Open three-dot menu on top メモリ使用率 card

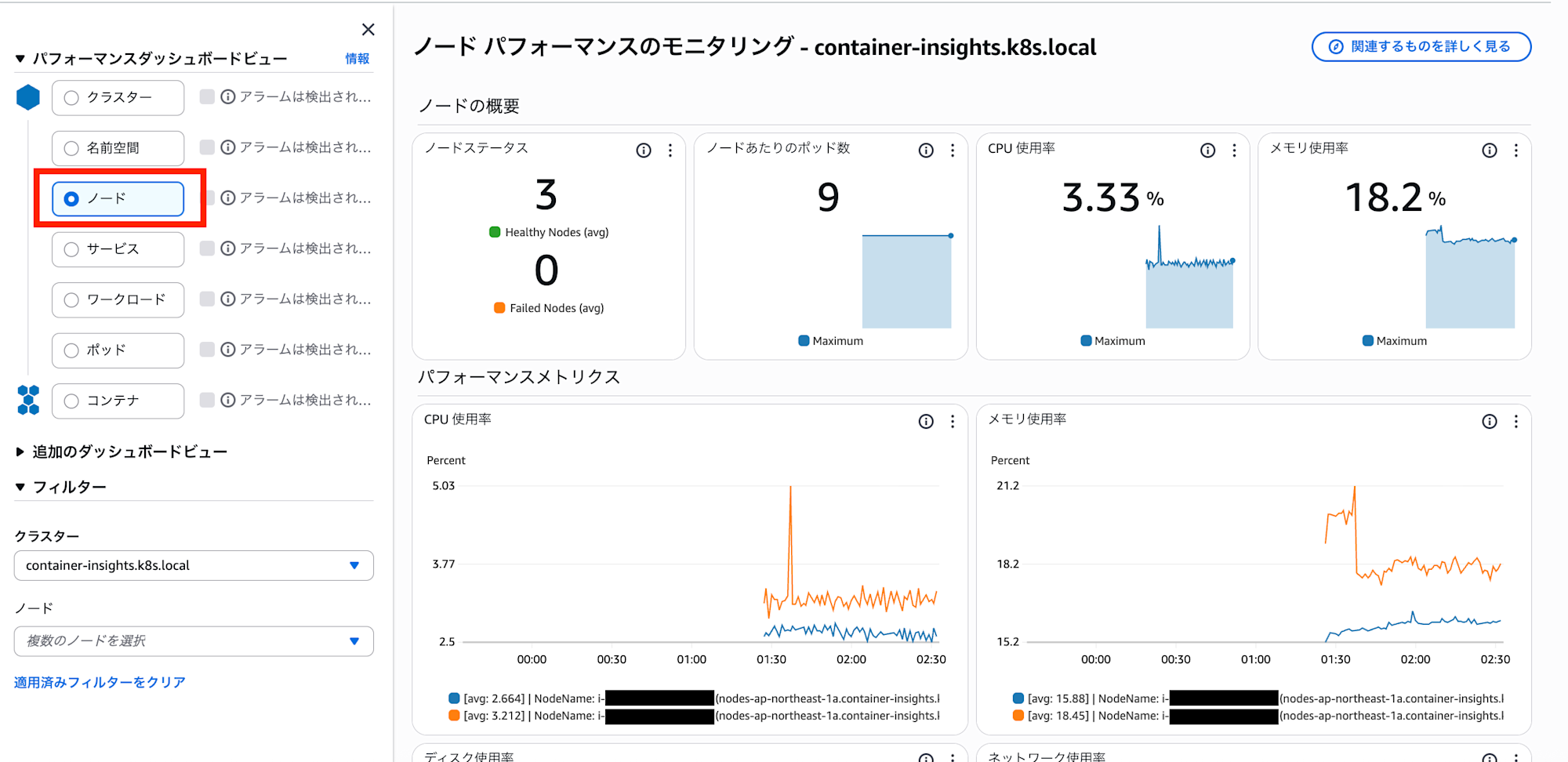pyautogui.click(x=1516, y=151)
